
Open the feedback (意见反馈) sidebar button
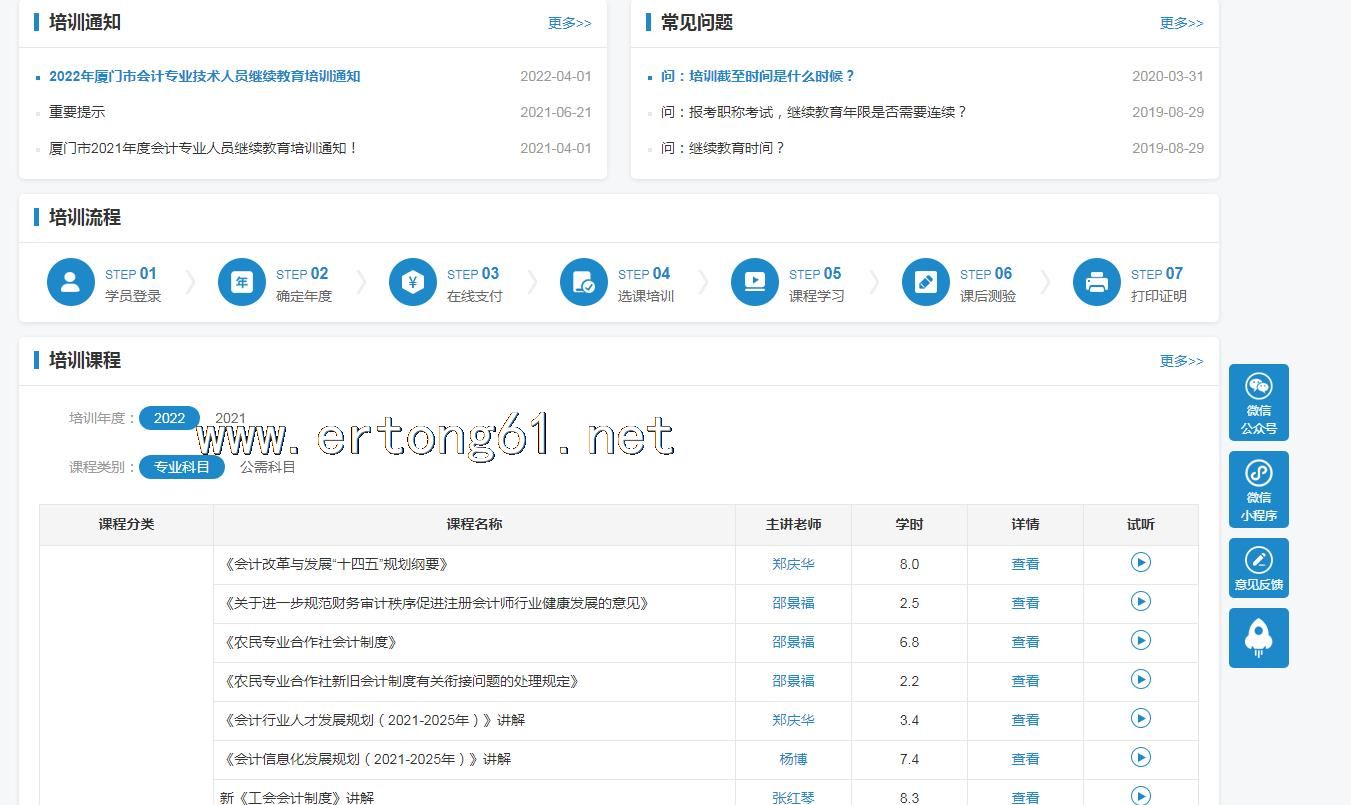pos(1258,567)
